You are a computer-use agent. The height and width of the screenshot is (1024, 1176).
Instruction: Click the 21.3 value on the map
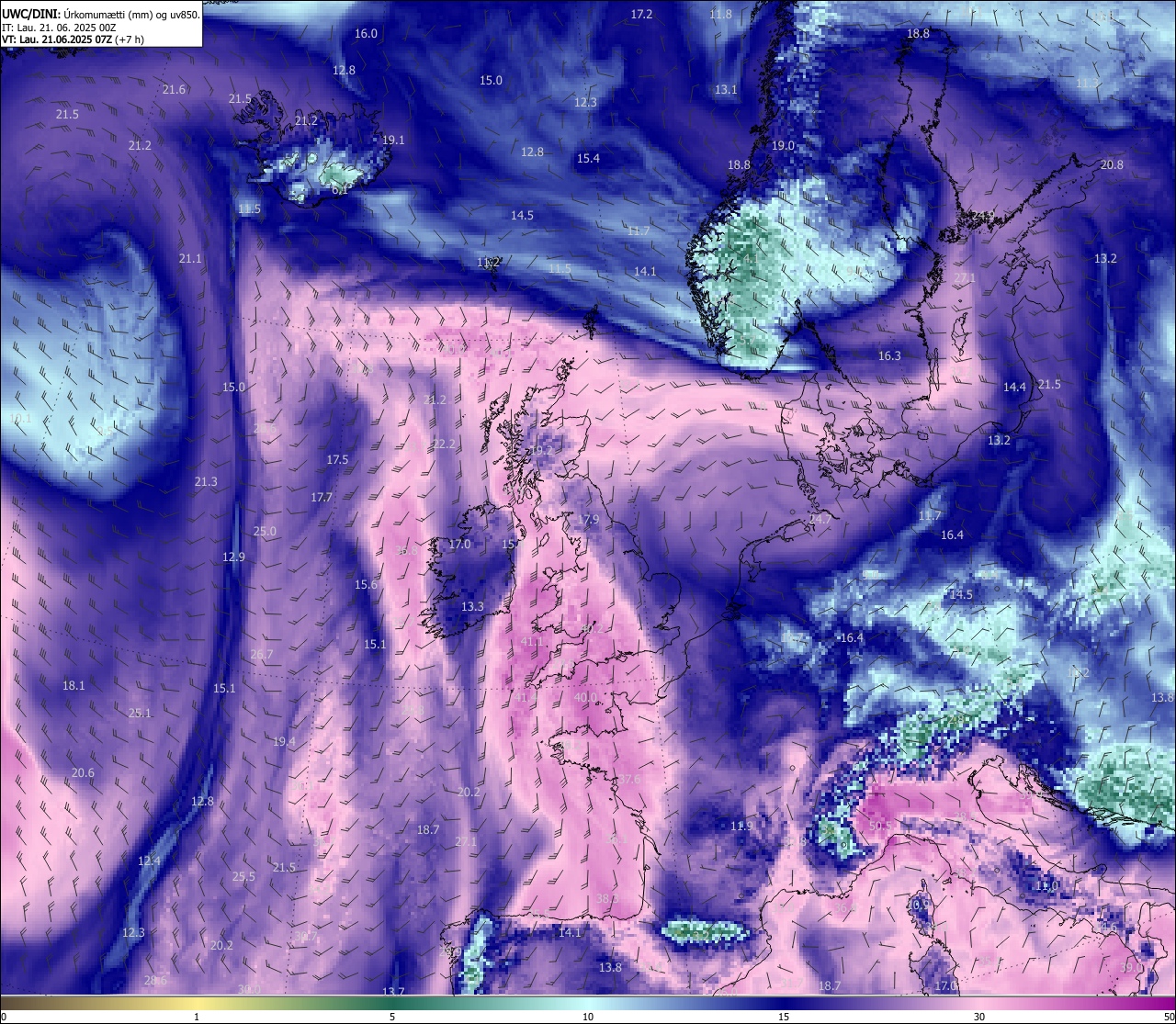click(206, 481)
